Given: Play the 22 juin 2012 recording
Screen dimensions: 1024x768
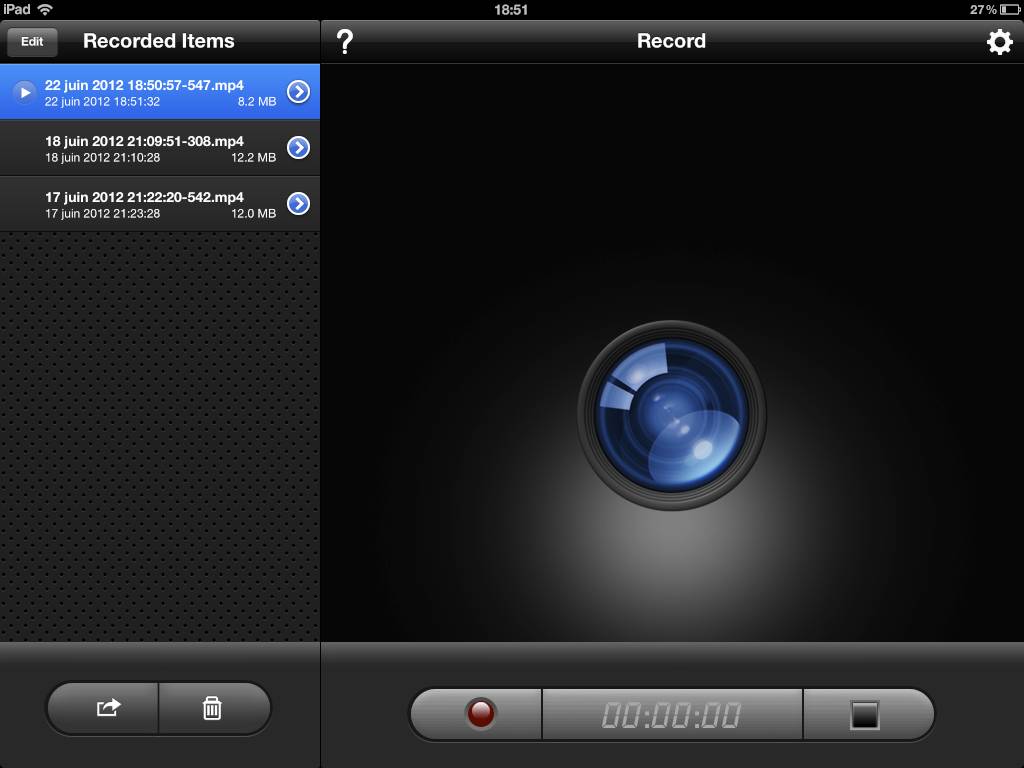Looking at the screenshot, I should tap(25, 92).
